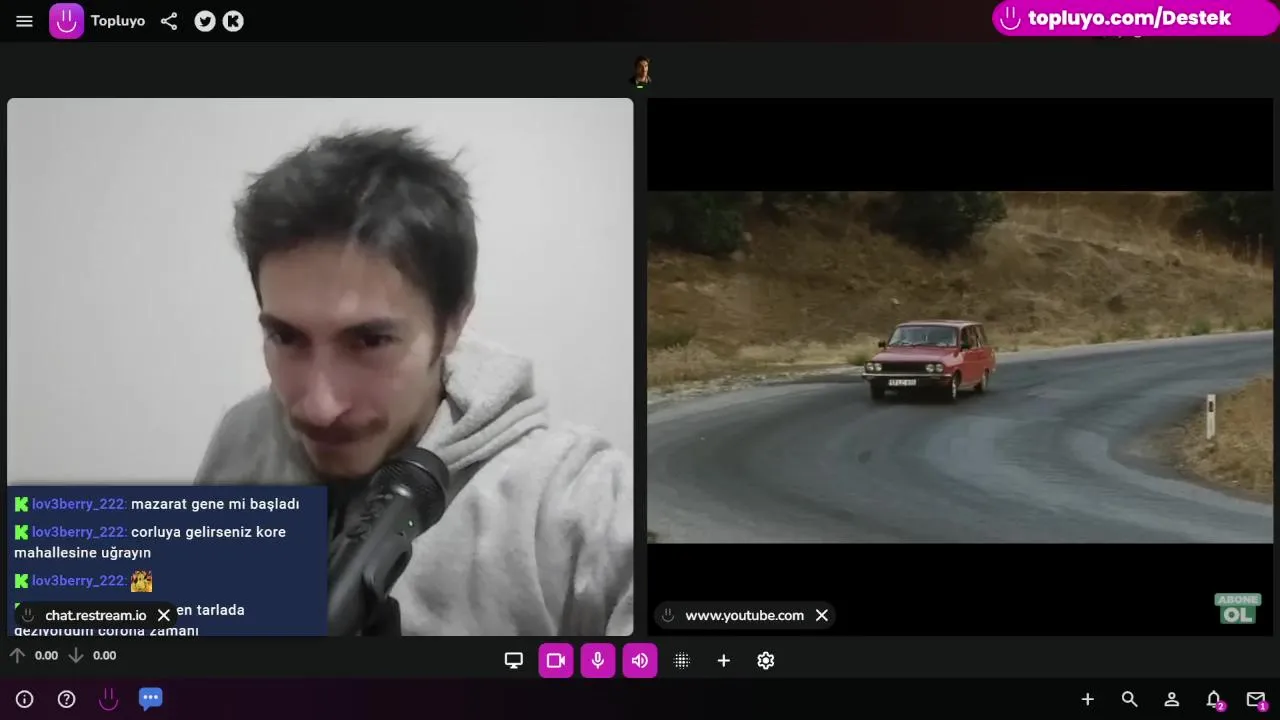1280x720 pixels.
Task: Click the red car video stream
Action: (960, 367)
